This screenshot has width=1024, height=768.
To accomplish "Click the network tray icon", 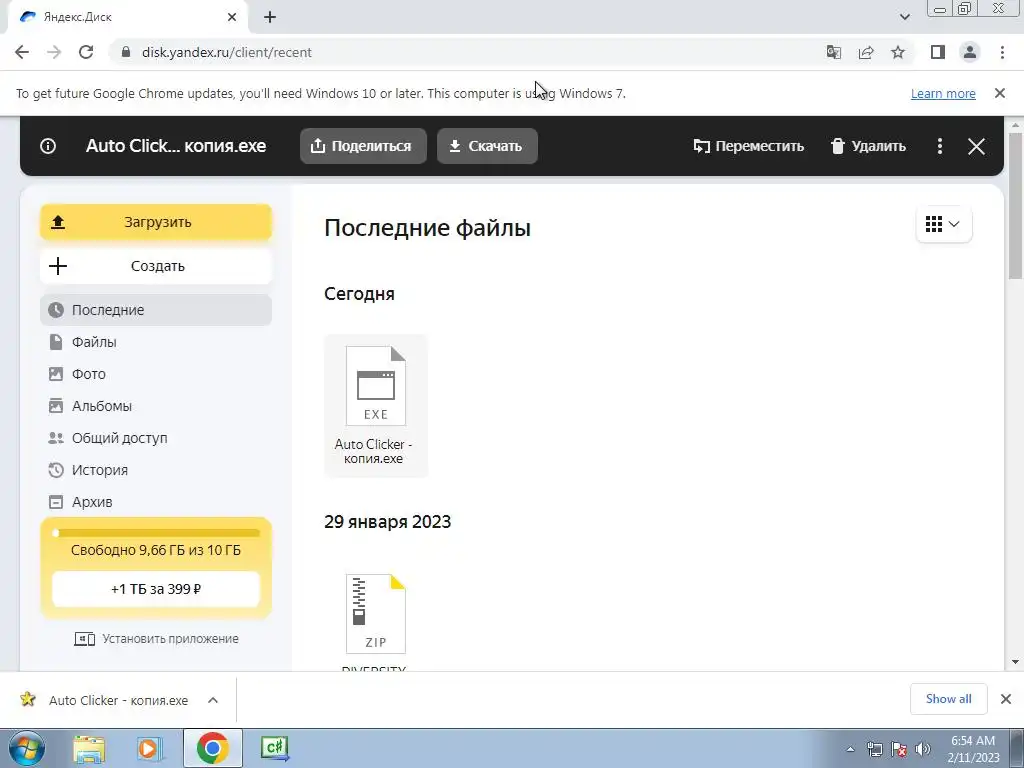I will 874,749.
